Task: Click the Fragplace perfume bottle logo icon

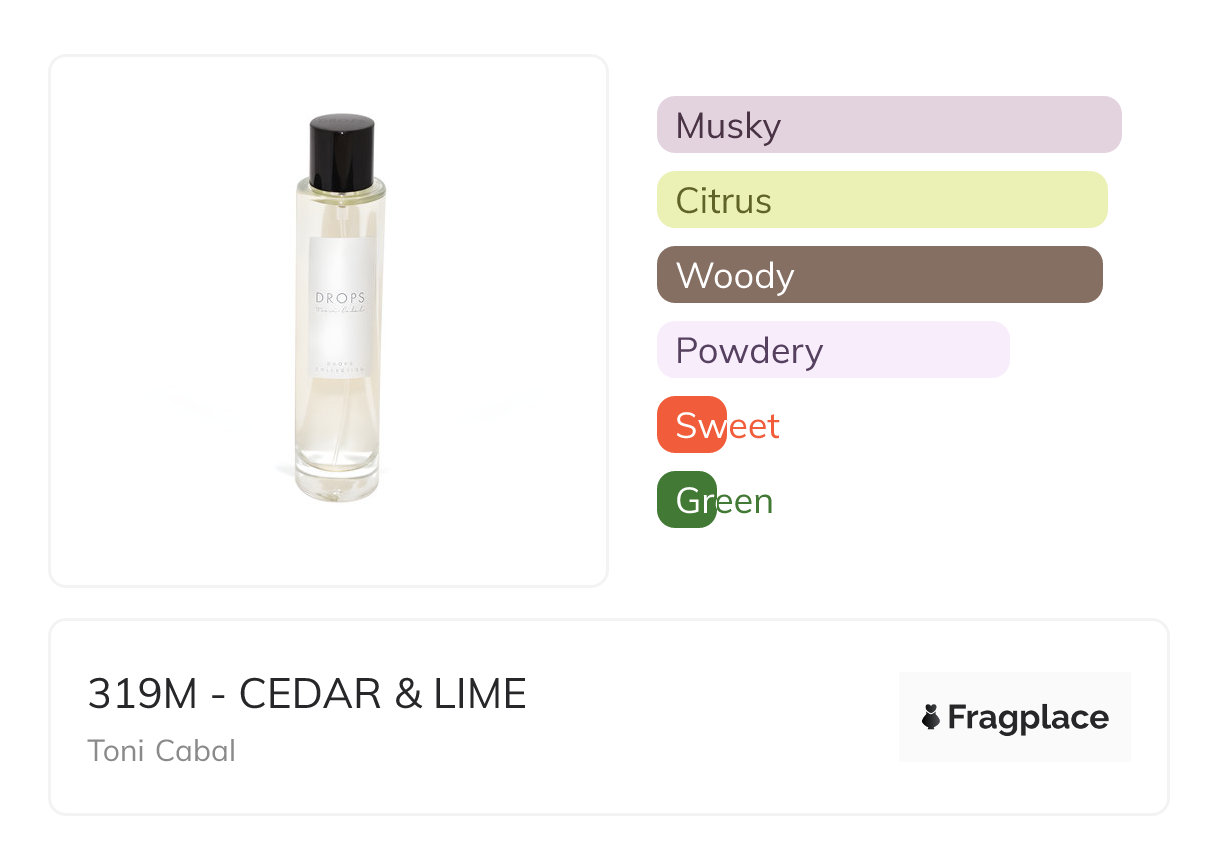Action: 931,717
